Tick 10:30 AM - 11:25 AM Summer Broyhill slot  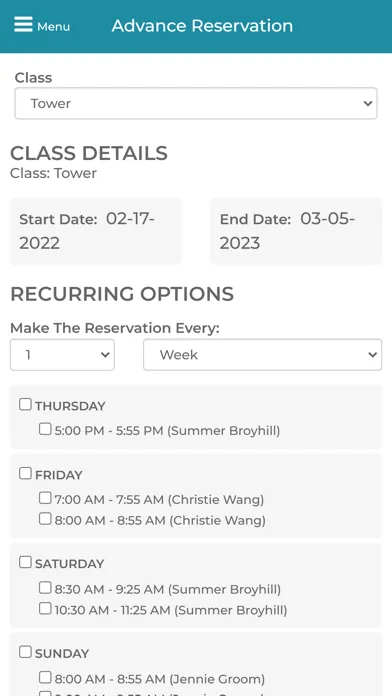[45, 608]
